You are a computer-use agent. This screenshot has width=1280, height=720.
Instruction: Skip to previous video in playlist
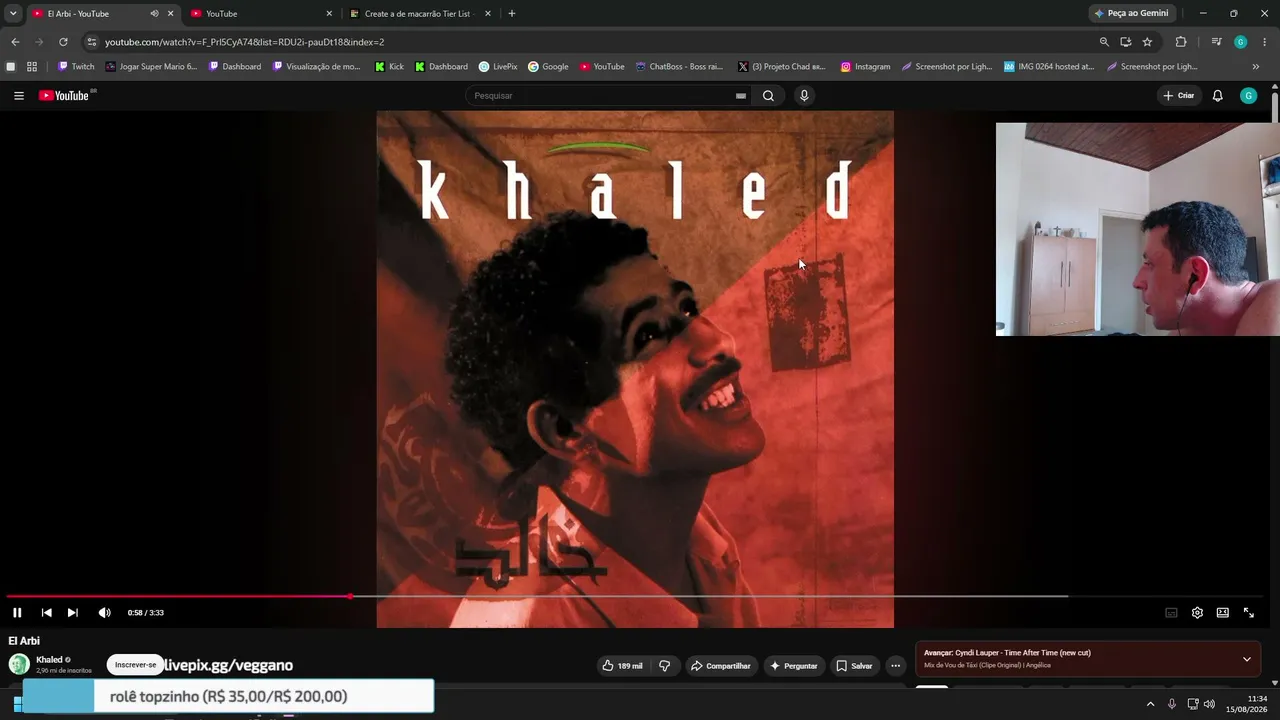(46, 613)
